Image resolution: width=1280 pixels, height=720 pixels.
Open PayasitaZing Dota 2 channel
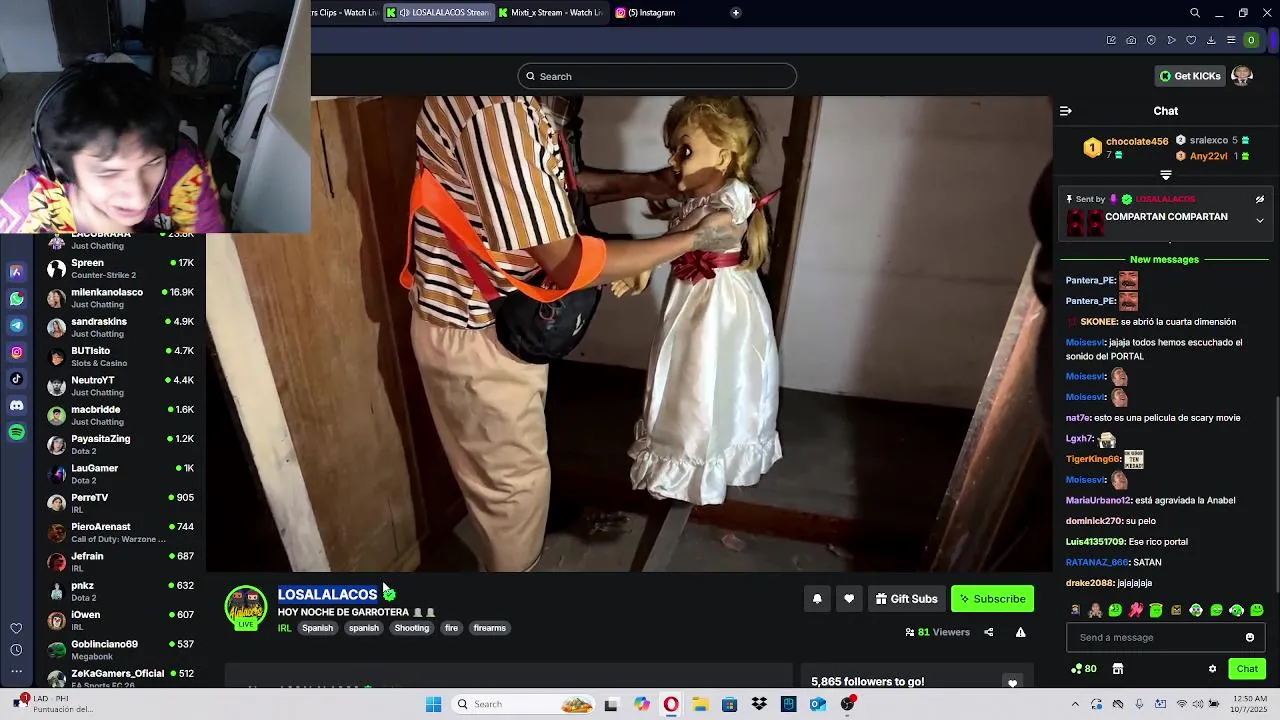(120, 445)
